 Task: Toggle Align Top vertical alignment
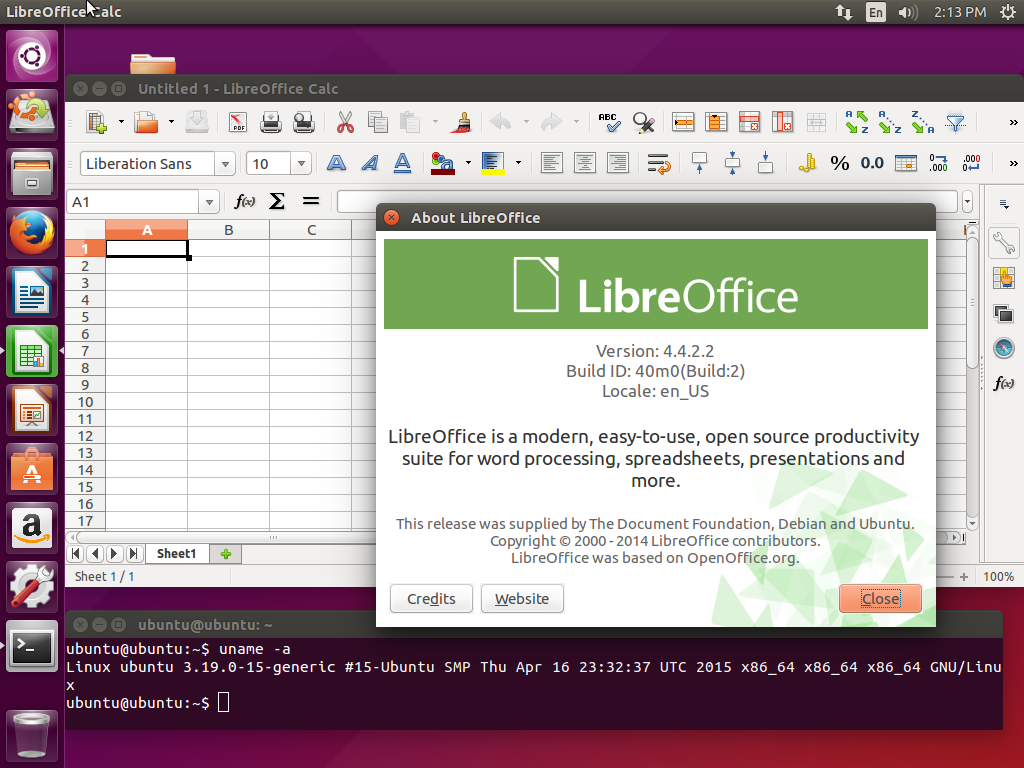point(699,163)
